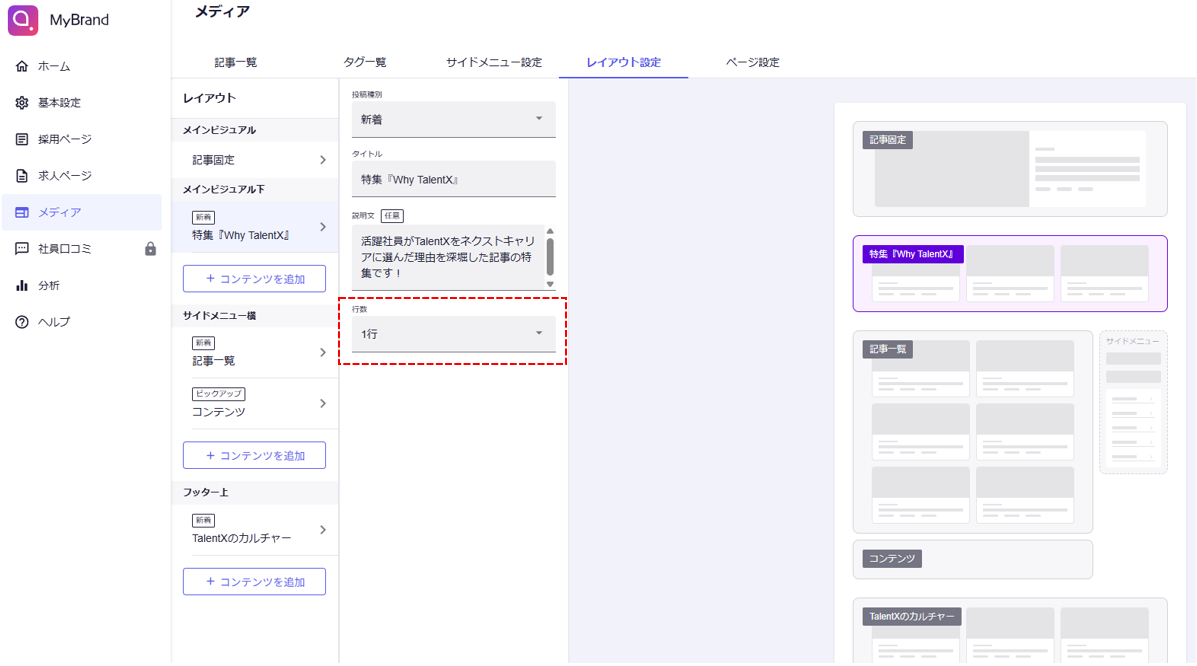Click コンテンツを追加 under フッター上

254,582
